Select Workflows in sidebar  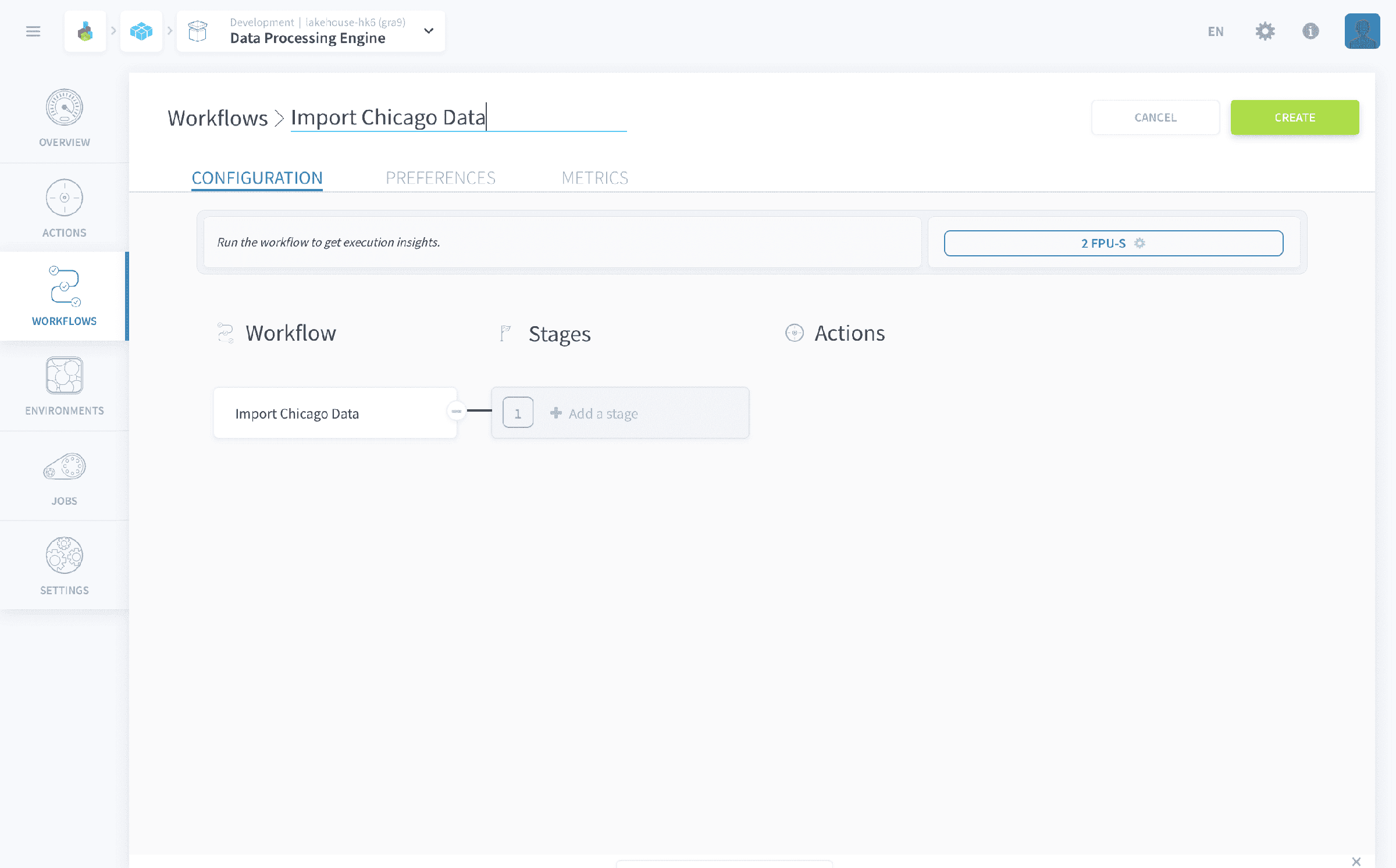65,297
